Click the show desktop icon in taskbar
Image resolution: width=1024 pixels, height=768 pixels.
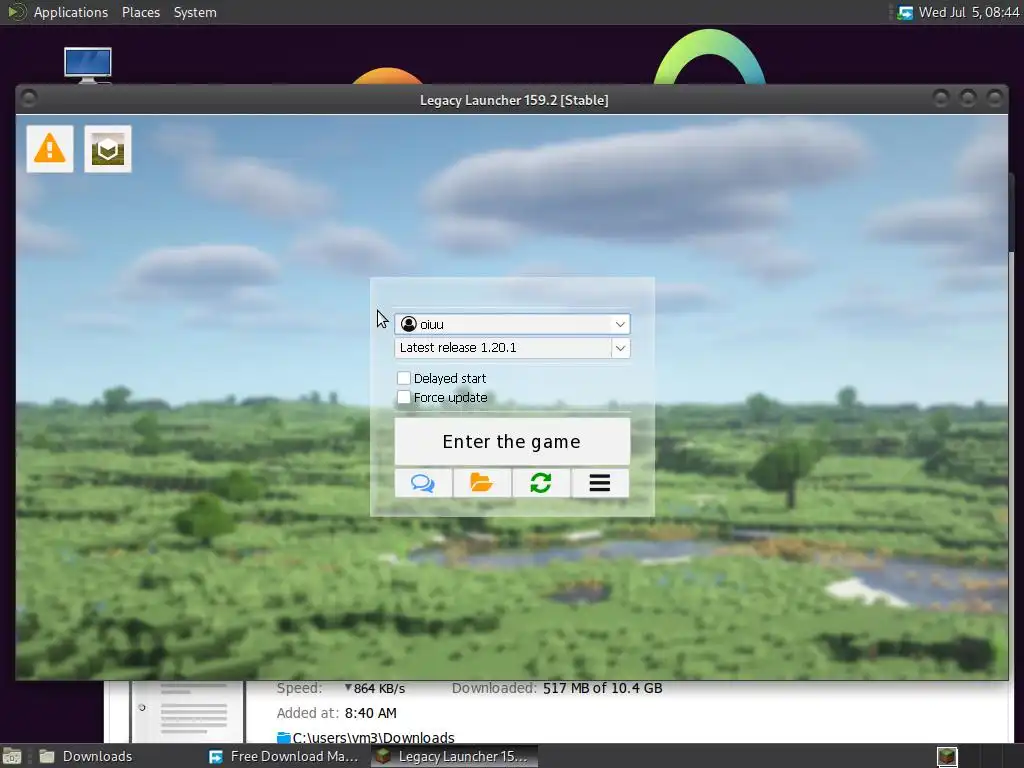(x=12, y=757)
